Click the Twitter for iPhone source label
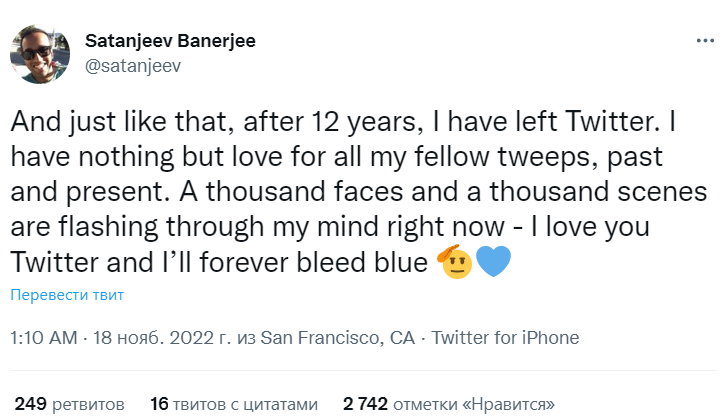This screenshot has width=723, height=418. coord(505,337)
